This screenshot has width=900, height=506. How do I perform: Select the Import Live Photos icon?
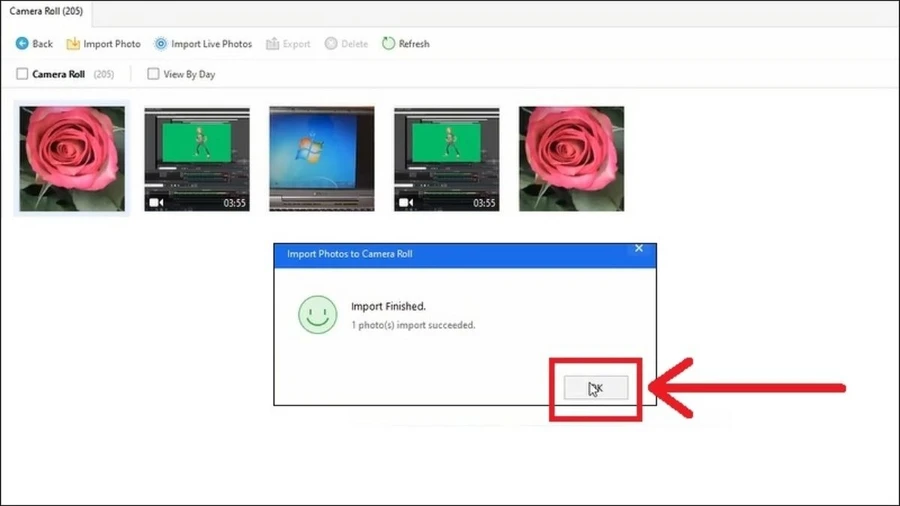[161, 44]
